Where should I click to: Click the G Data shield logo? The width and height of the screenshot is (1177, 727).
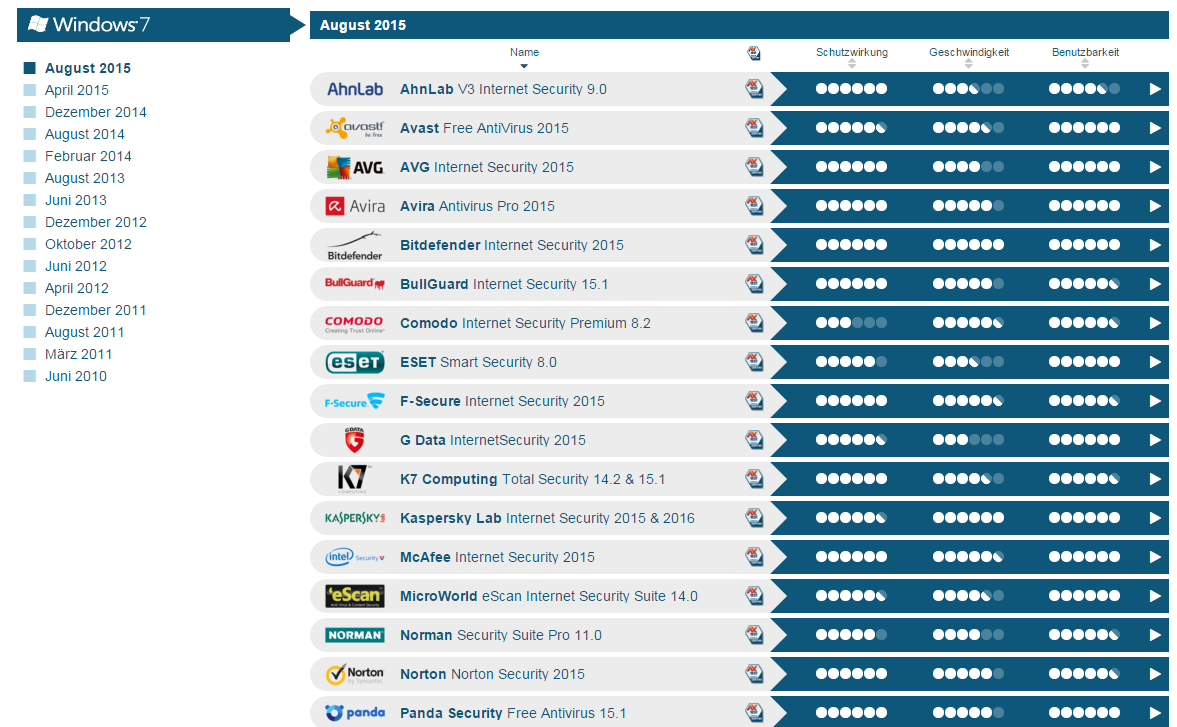(354, 440)
